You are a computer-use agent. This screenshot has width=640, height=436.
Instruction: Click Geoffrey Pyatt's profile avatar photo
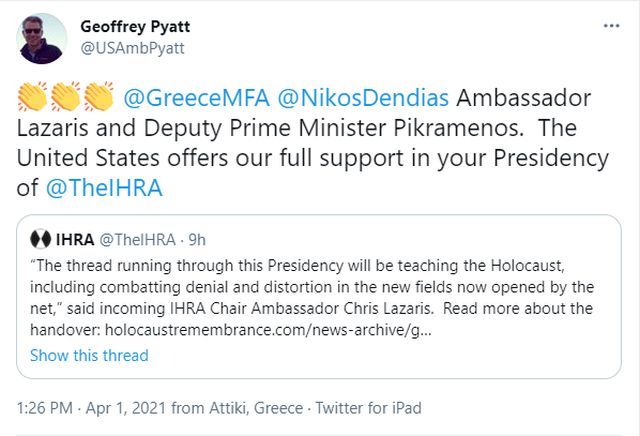[42, 39]
